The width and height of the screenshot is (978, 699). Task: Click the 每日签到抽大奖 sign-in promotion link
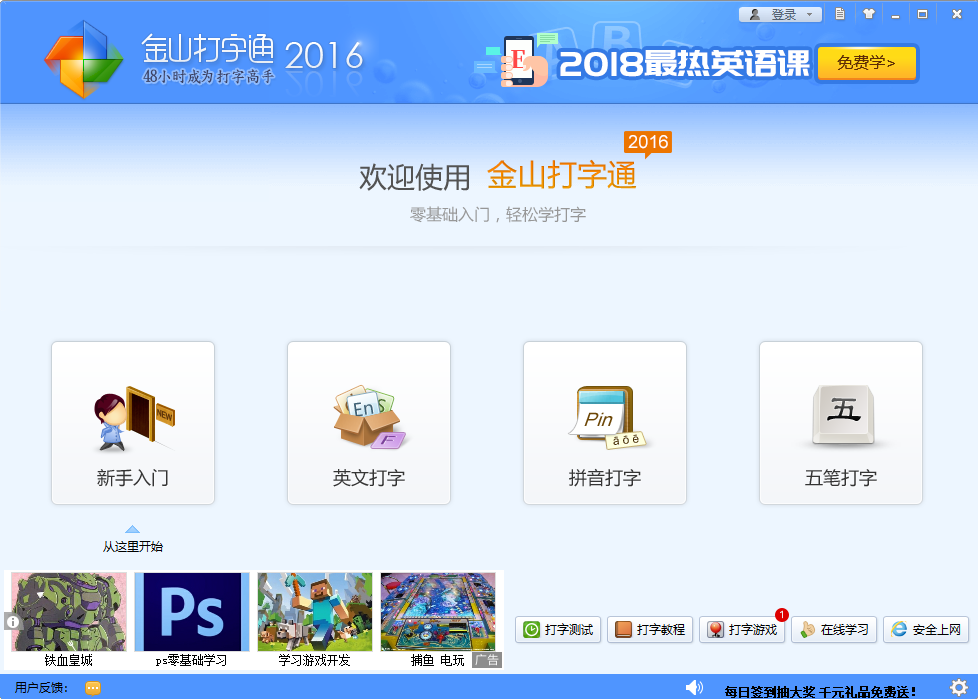click(x=820, y=692)
